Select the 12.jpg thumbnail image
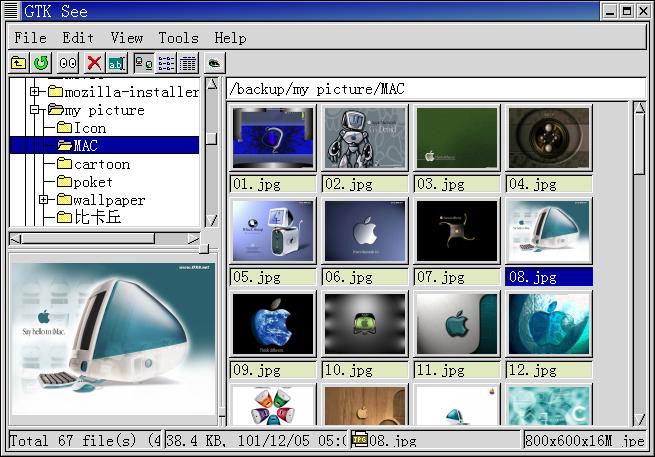Viewport: 655px width, 457px height. click(549, 324)
